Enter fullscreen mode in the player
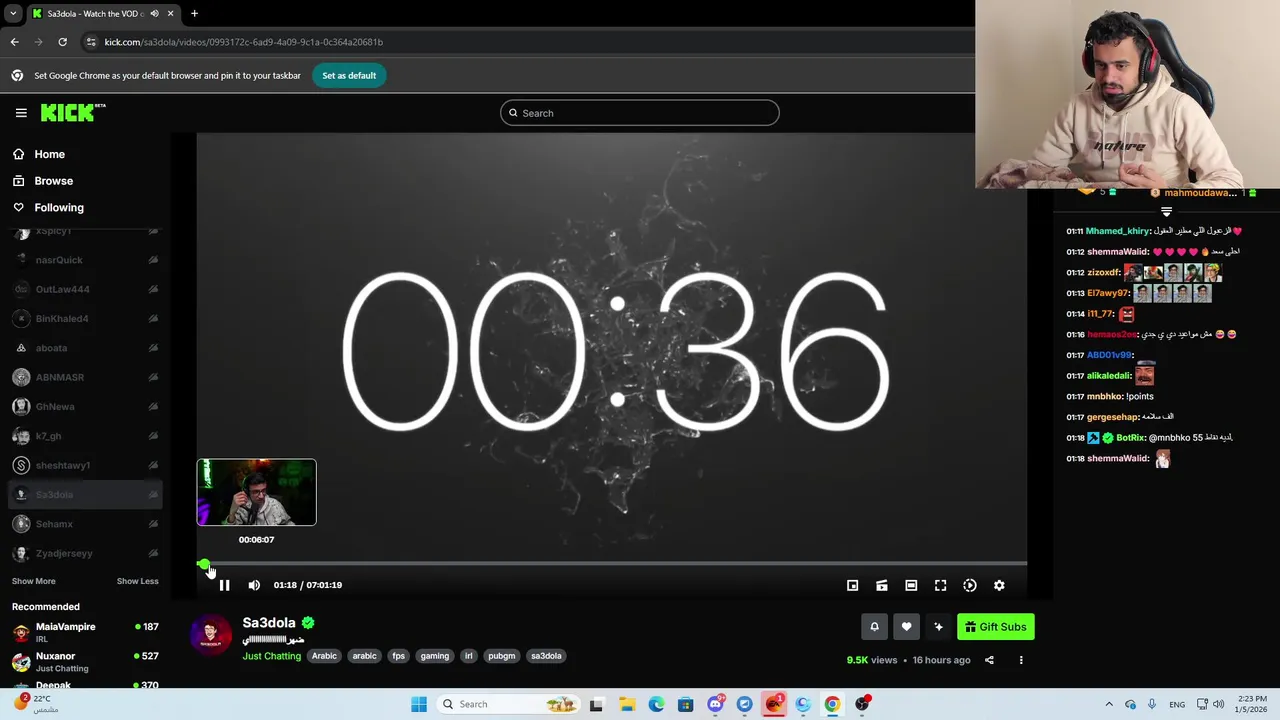Viewport: 1280px width, 720px height. (x=940, y=585)
